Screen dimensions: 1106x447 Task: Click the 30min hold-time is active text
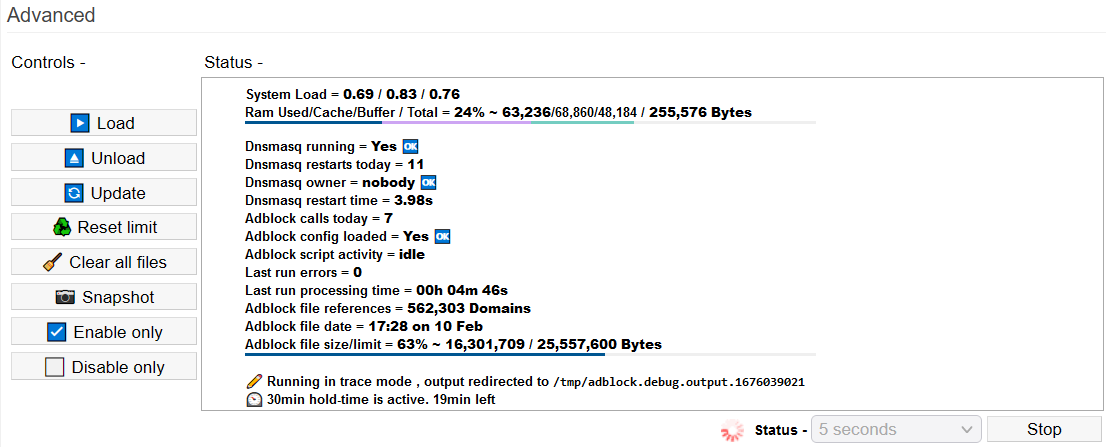click(382, 400)
